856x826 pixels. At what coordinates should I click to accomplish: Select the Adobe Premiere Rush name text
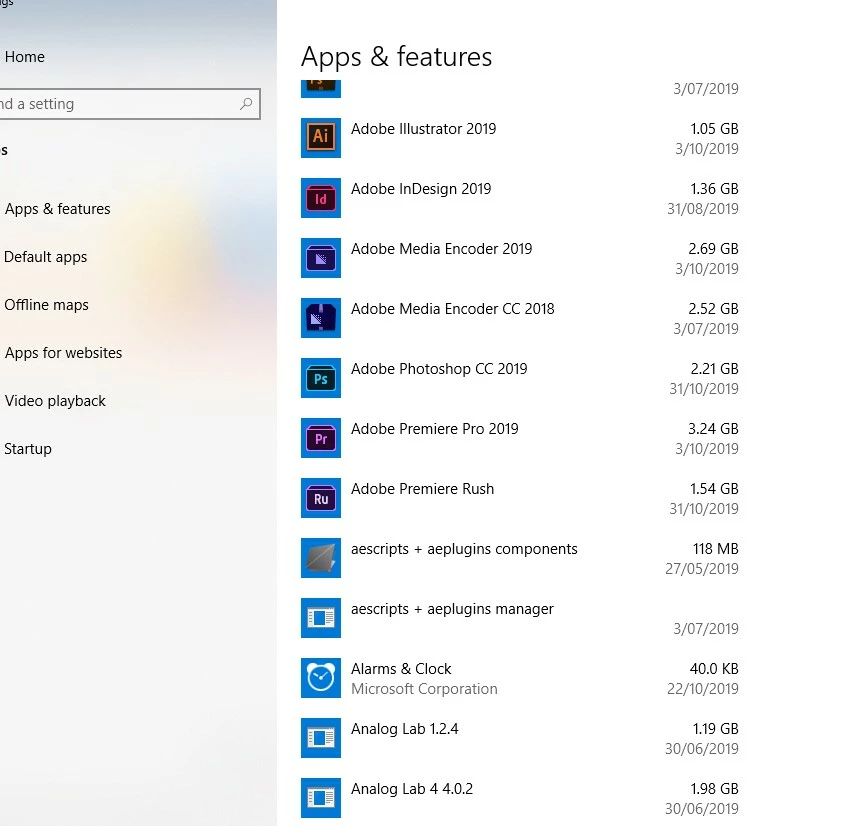pyautogui.click(x=423, y=489)
